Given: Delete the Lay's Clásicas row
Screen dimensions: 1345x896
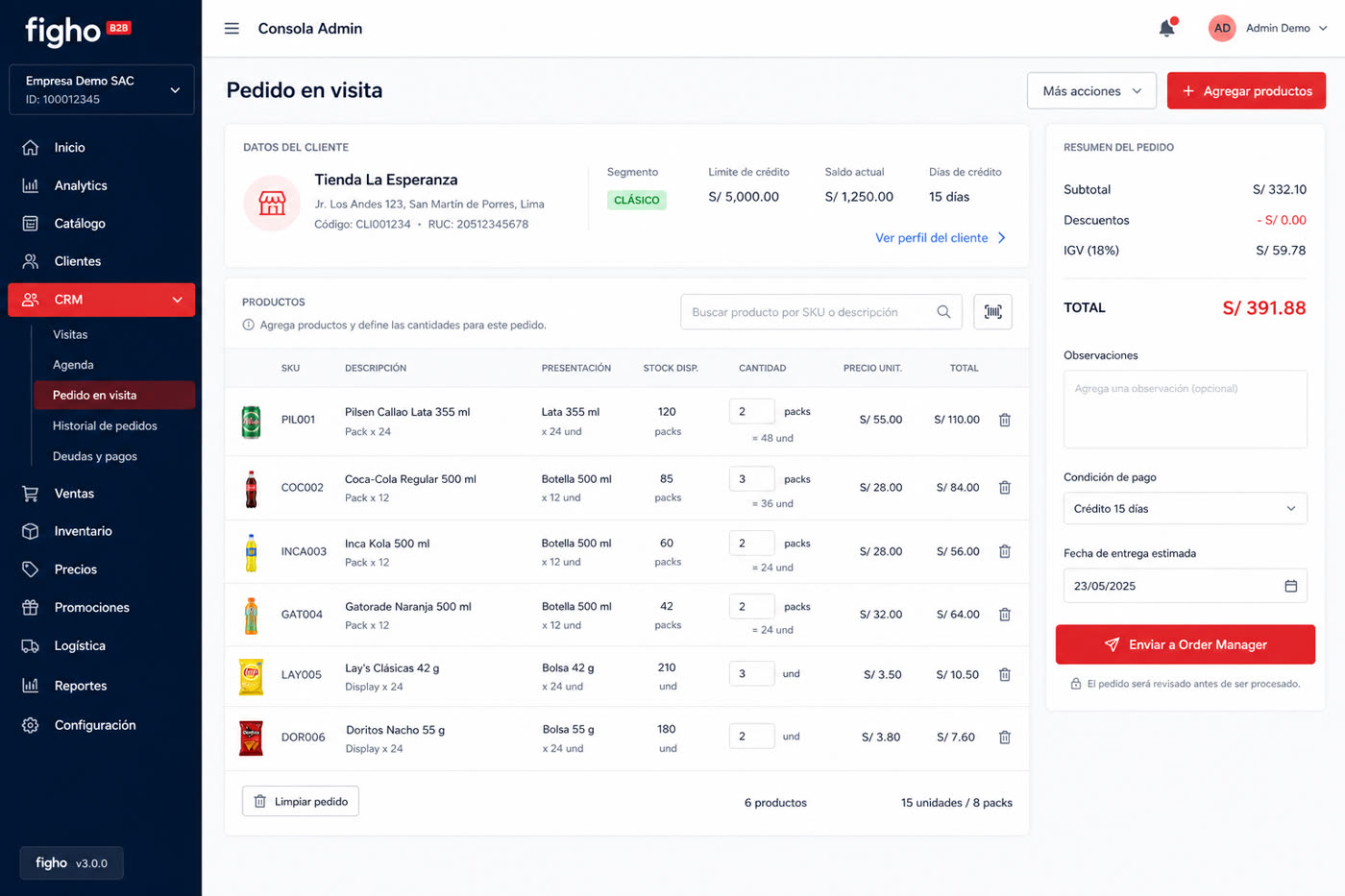Looking at the screenshot, I should (1005, 675).
